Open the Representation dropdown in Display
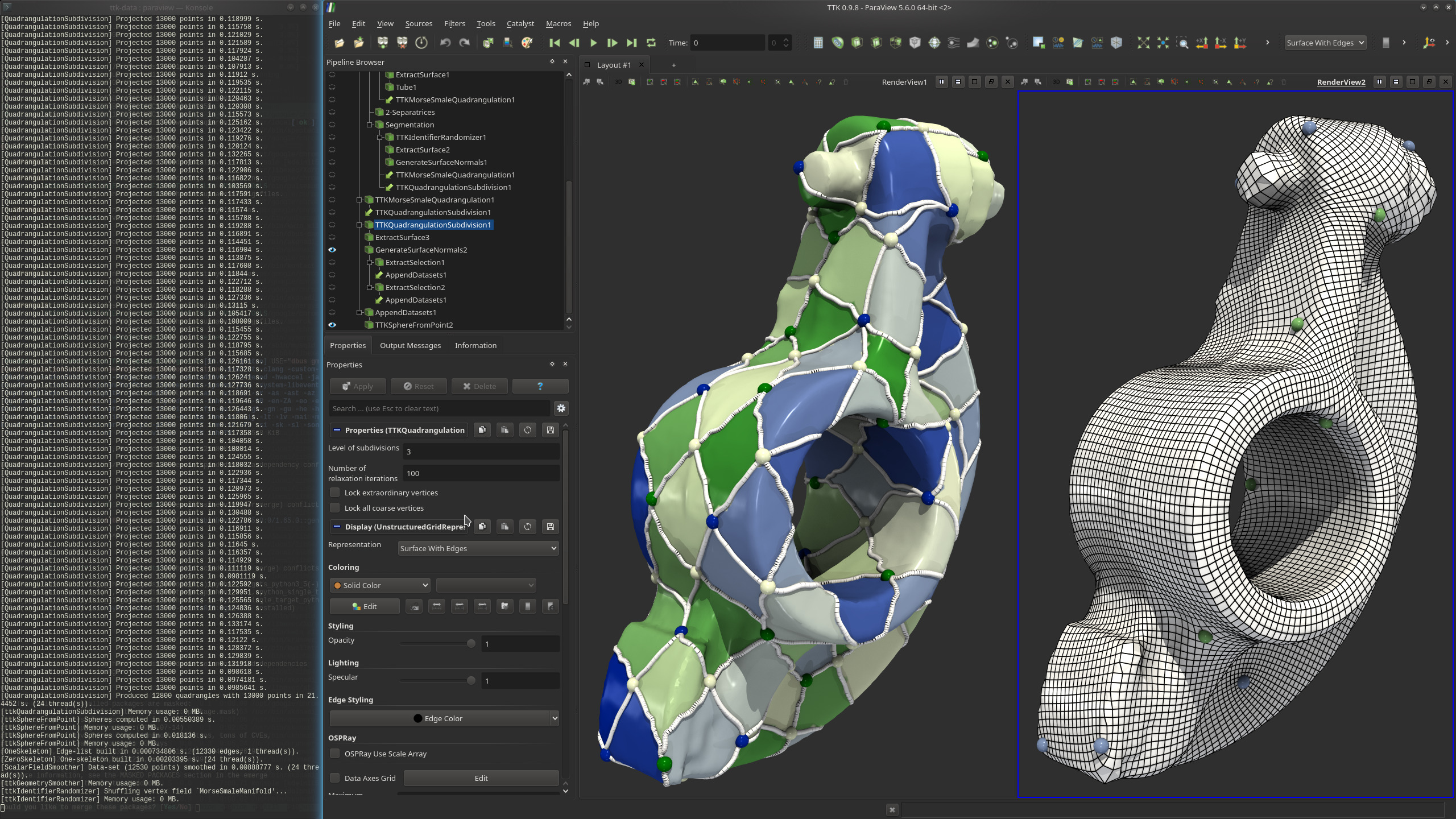Image resolution: width=1456 pixels, height=819 pixels. coord(478,548)
